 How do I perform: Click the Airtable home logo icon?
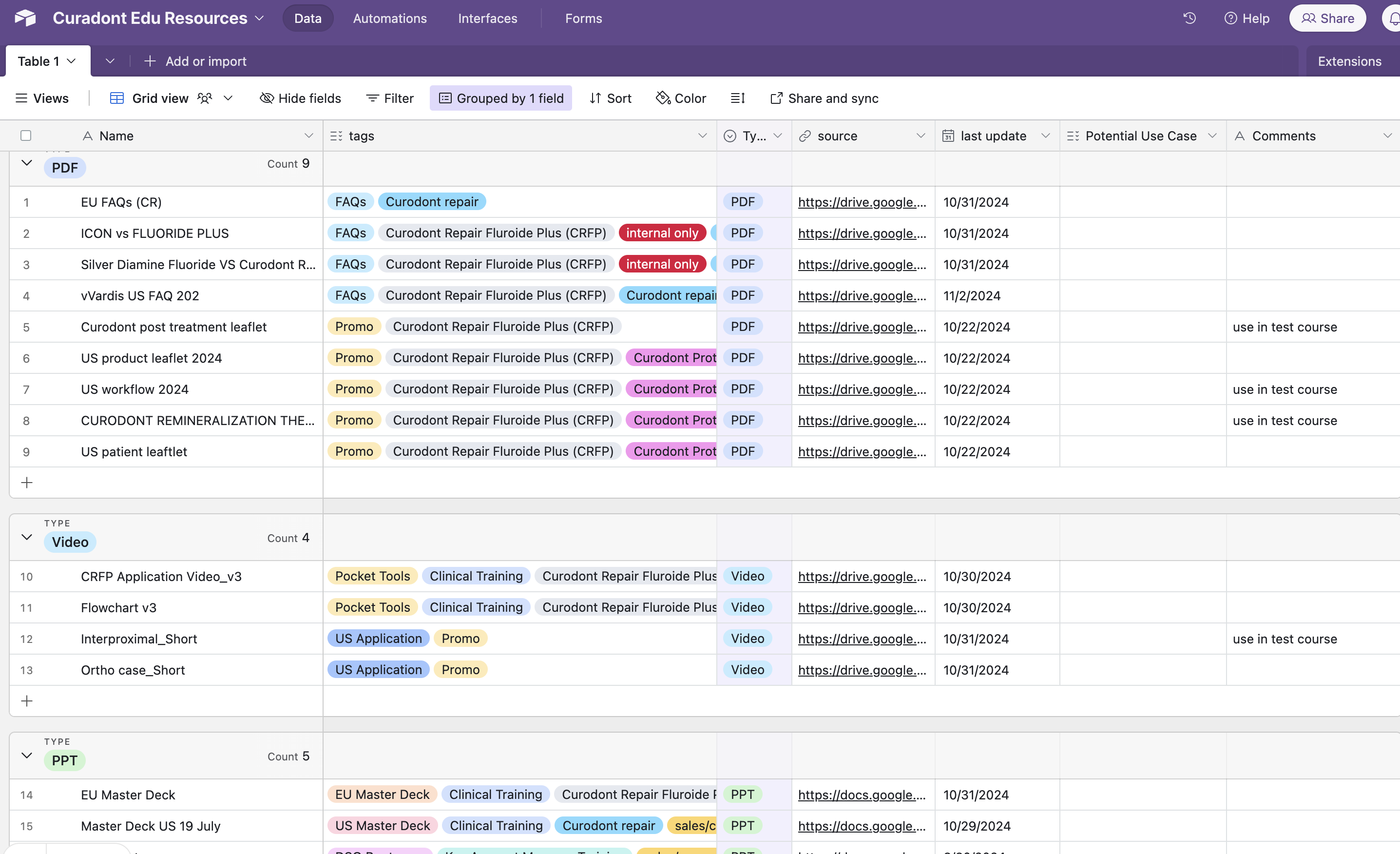point(25,18)
